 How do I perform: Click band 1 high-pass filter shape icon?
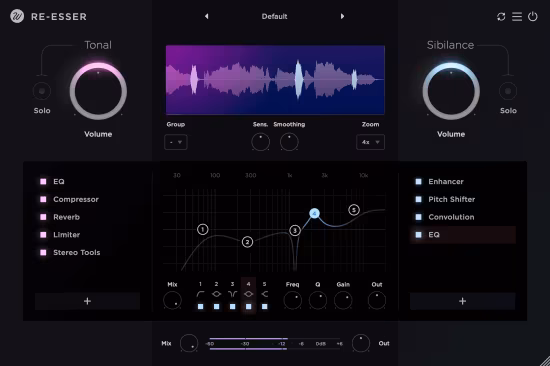pos(200,294)
